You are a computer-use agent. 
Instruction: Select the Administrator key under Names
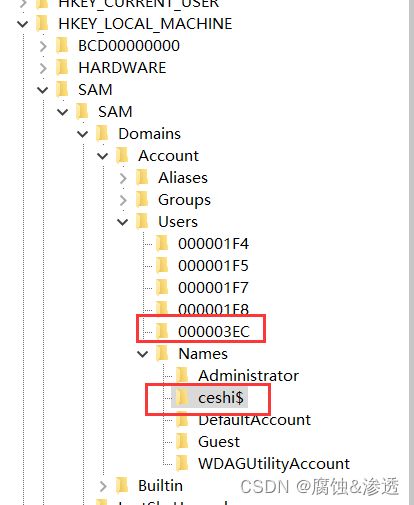[x=248, y=376]
